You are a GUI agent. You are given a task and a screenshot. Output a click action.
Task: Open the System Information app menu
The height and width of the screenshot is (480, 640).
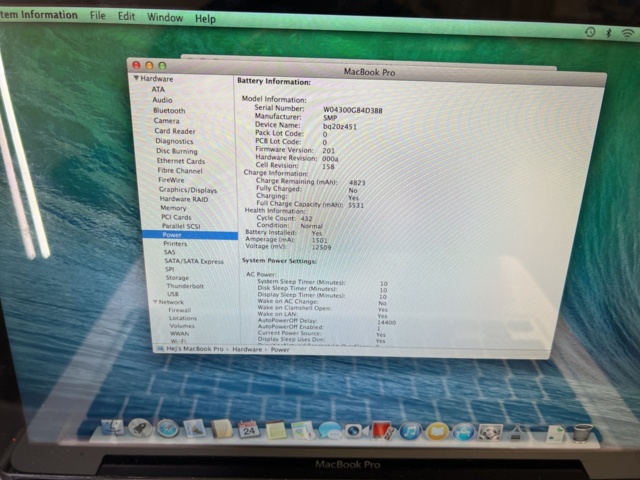point(39,15)
